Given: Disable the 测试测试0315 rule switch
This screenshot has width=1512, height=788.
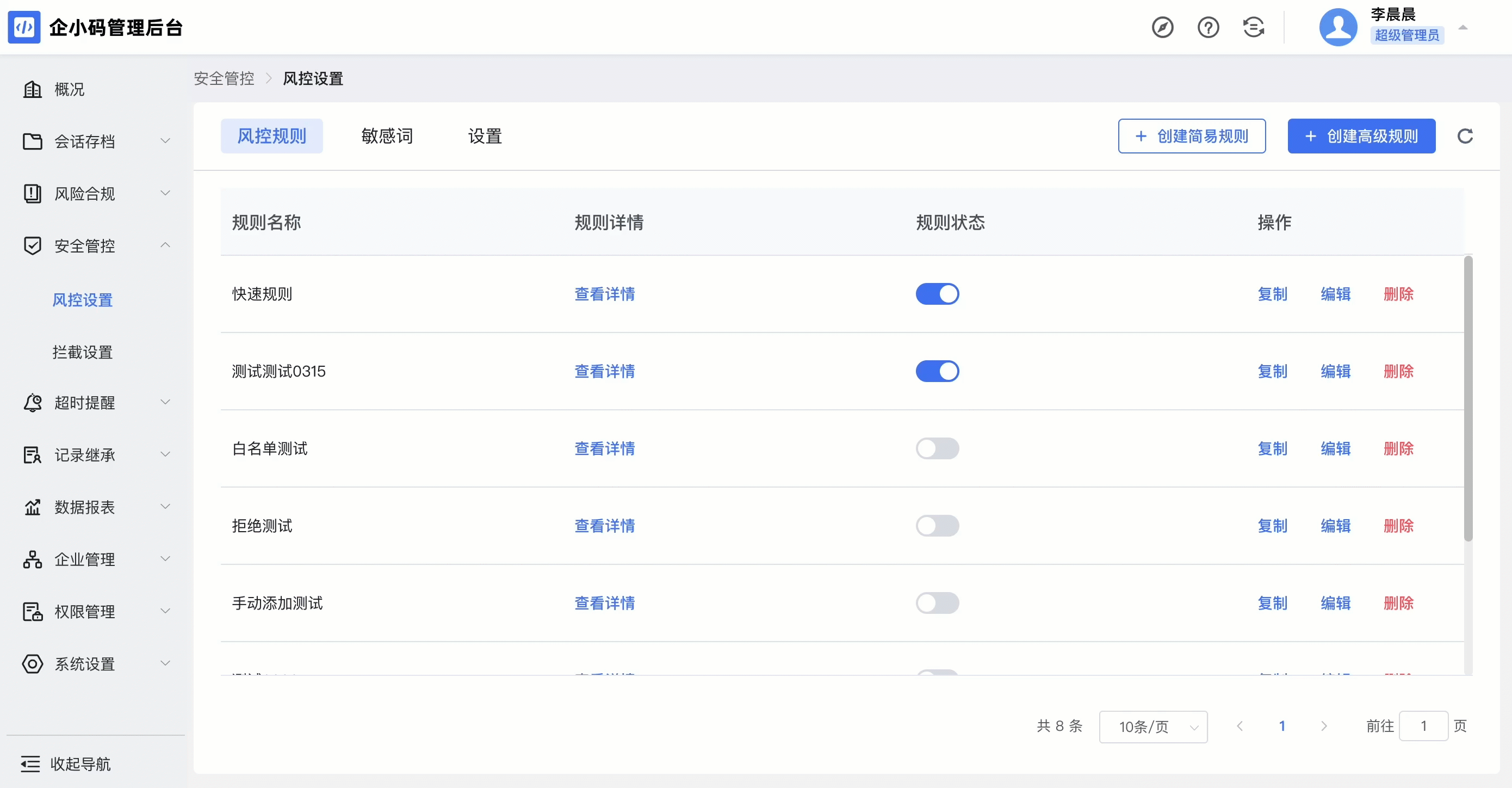Looking at the screenshot, I should click(x=937, y=371).
